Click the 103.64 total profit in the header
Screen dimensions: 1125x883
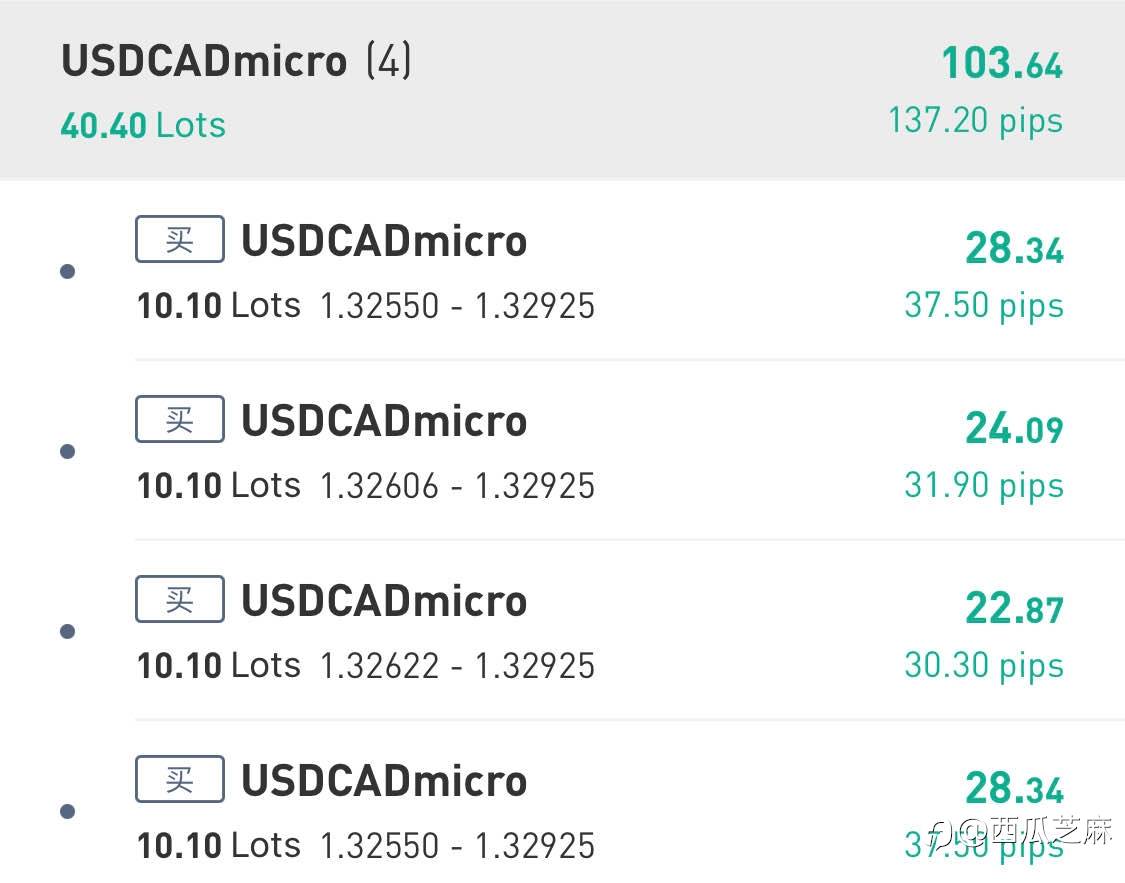click(1002, 65)
